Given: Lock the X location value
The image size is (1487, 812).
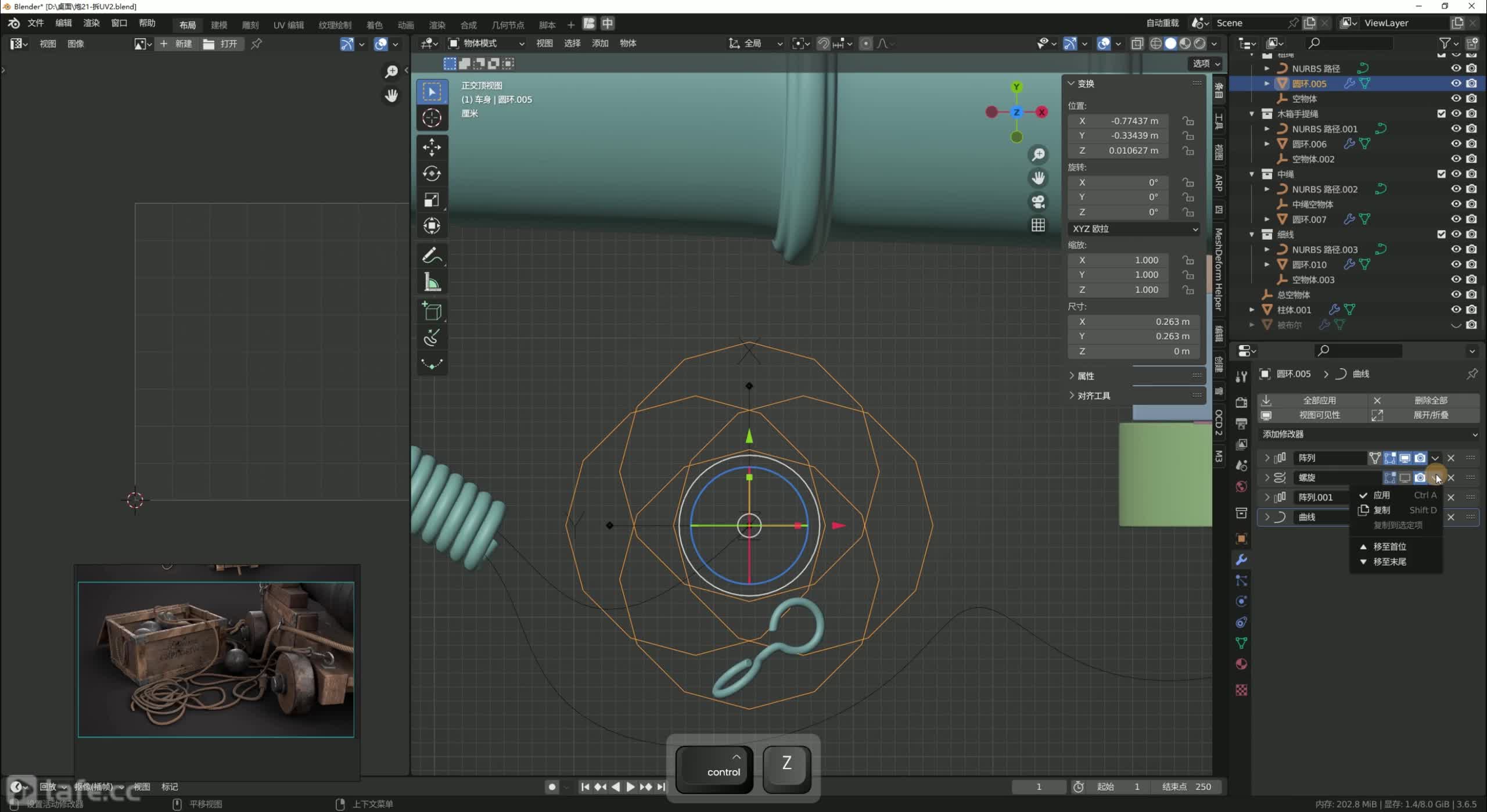Looking at the screenshot, I should pyautogui.click(x=1188, y=121).
